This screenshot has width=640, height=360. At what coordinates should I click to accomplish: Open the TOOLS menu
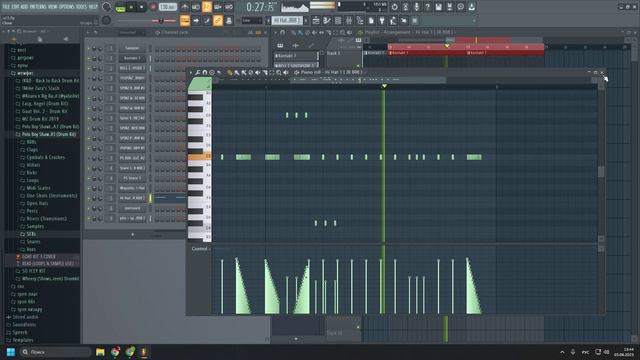[81, 7]
